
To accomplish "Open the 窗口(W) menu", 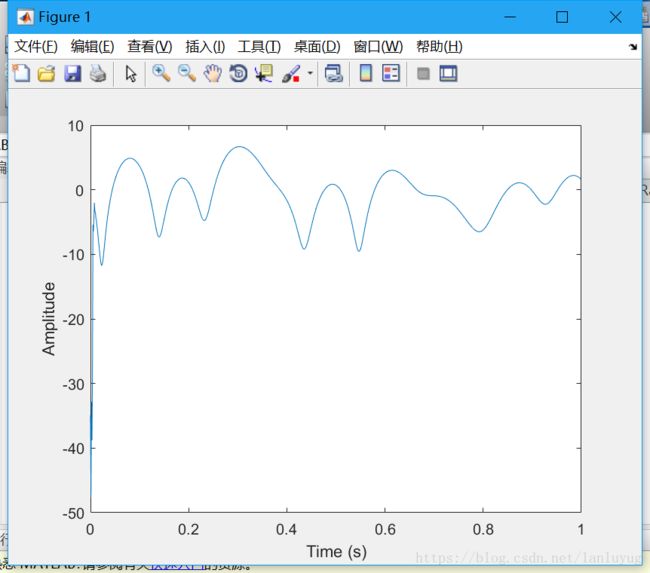I will [378, 46].
